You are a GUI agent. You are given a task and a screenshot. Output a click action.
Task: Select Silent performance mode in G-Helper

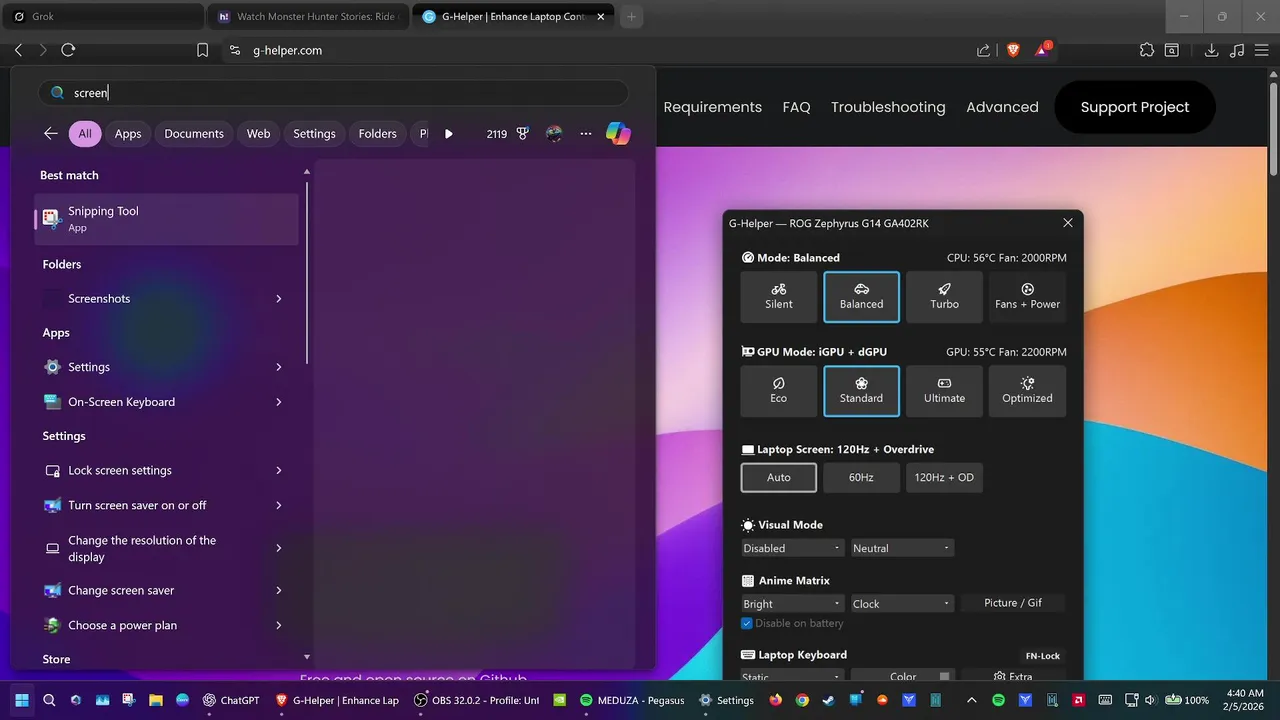click(778, 297)
